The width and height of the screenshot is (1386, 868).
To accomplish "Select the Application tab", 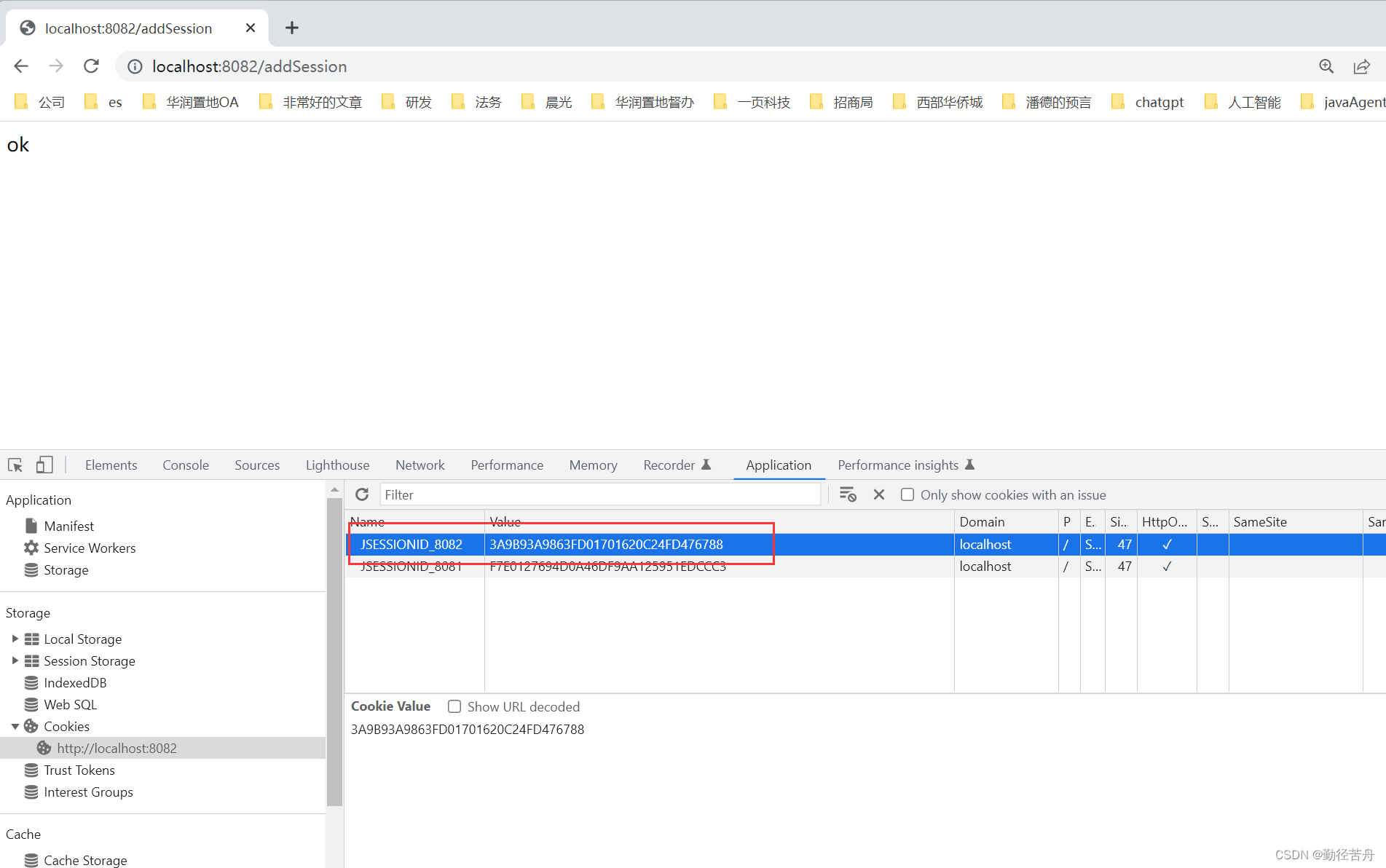I will coord(779,465).
